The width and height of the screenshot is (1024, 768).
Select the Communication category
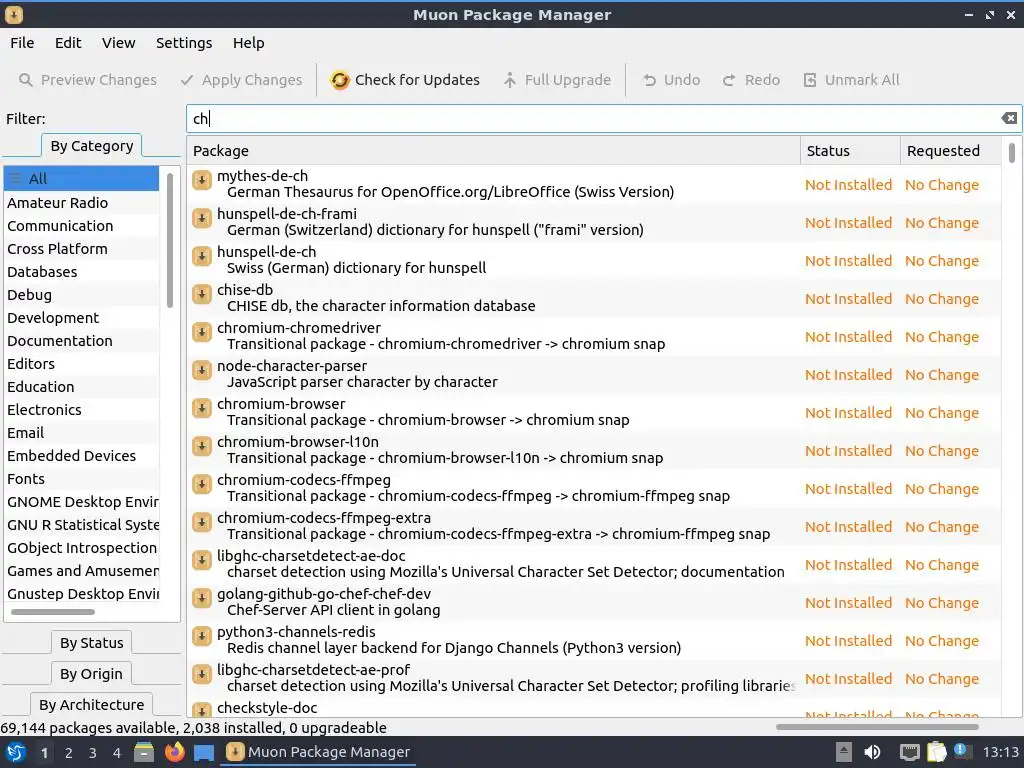(82, 225)
